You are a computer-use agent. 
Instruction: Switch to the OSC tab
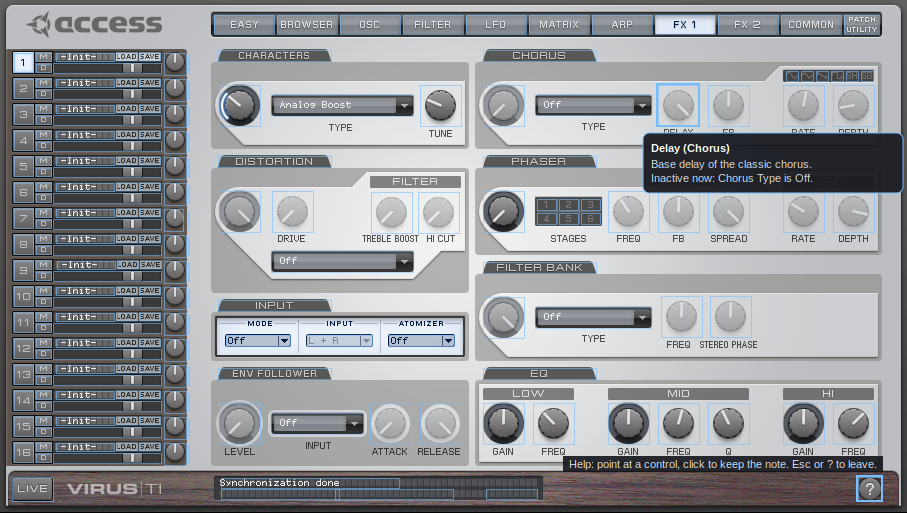(370, 25)
